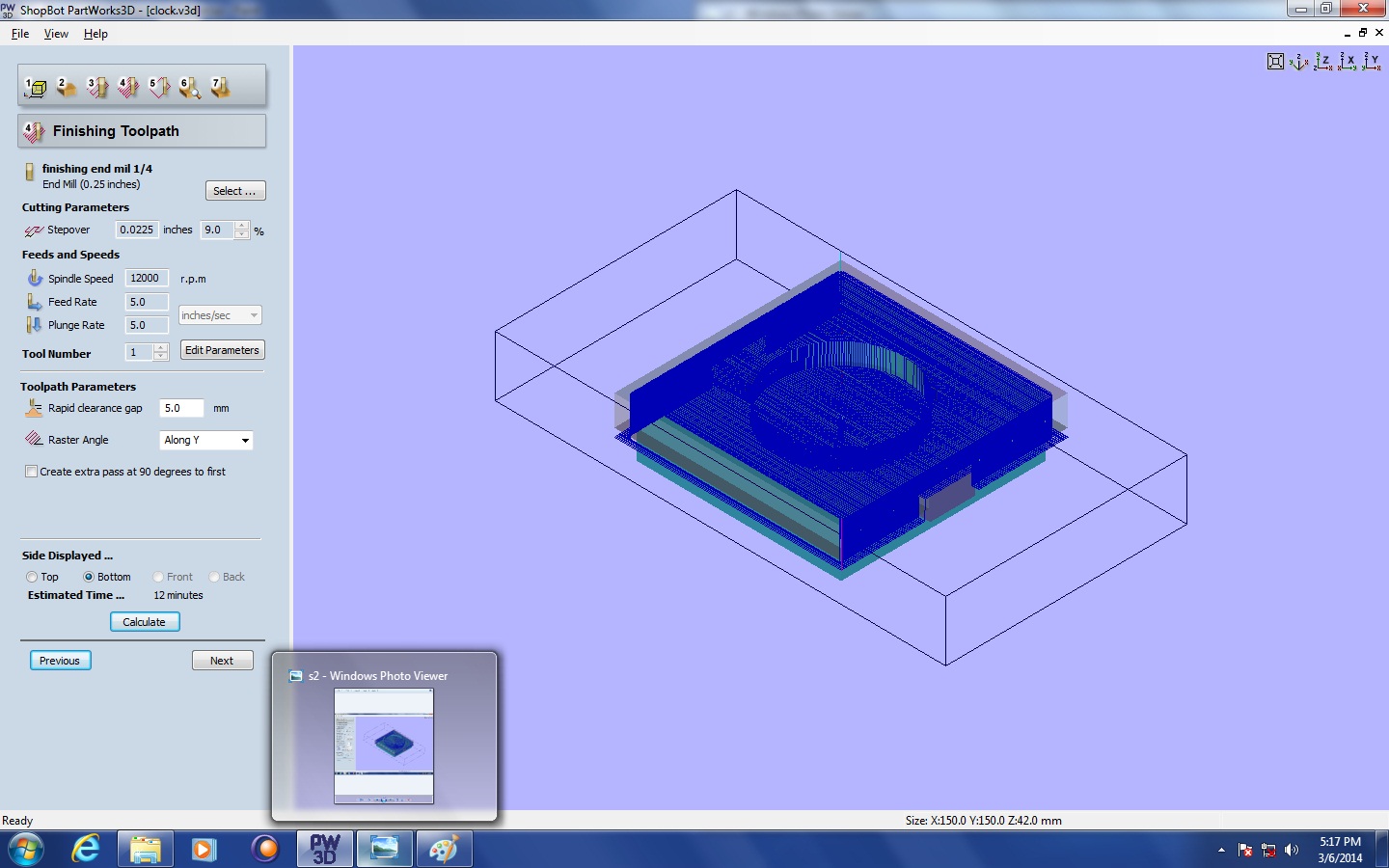View model along Z axis
Image resolution: width=1389 pixels, height=868 pixels.
pyautogui.click(x=1323, y=62)
